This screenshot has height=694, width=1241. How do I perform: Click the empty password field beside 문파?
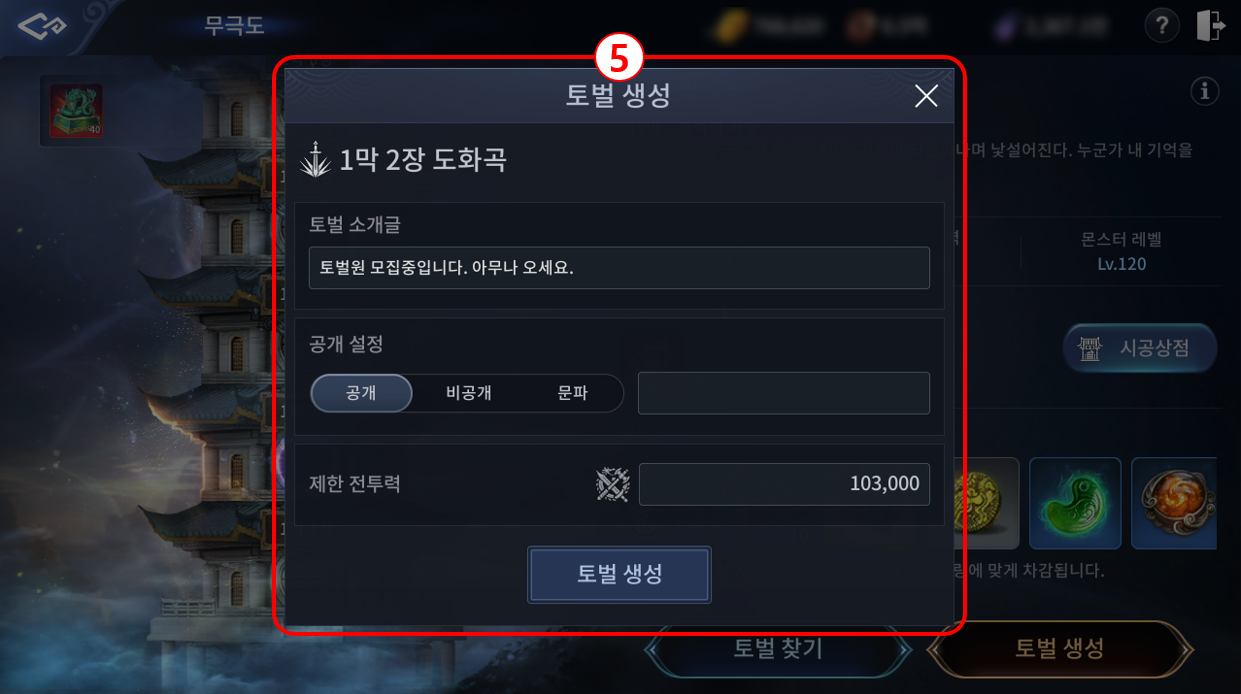[x=784, y=393]
